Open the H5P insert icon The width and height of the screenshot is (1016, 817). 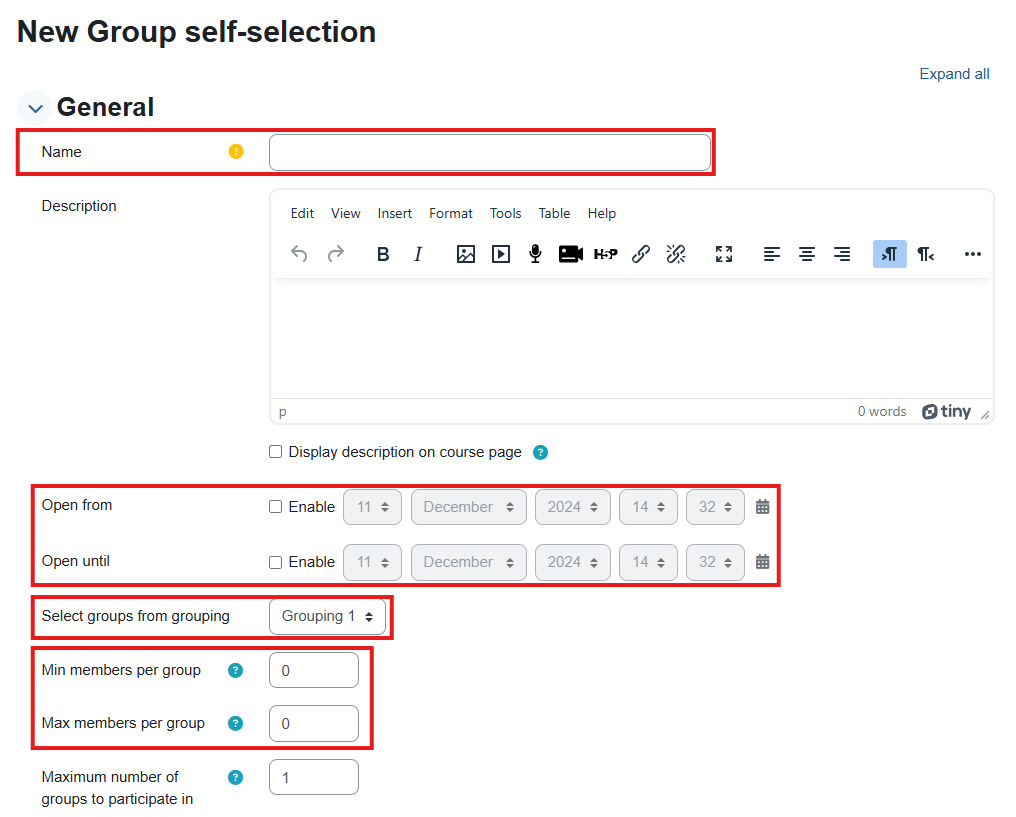(x=605, y=254)
